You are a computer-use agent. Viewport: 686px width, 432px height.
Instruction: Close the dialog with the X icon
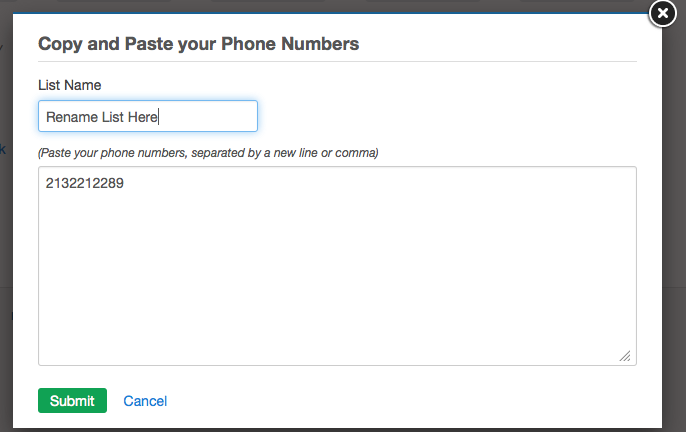[x=663, y=13]
